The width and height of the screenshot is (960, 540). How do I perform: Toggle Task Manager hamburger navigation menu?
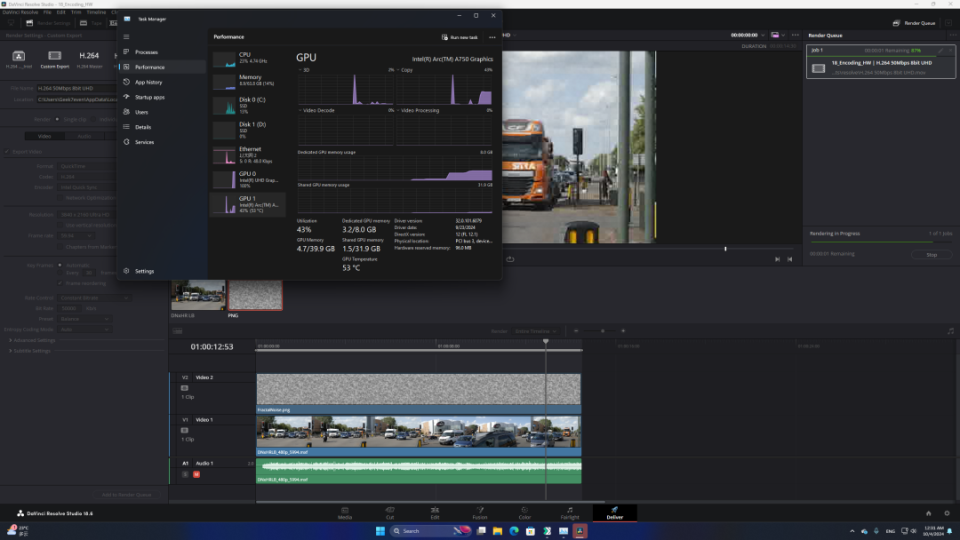pyautogui.click(x=126, y=37)
